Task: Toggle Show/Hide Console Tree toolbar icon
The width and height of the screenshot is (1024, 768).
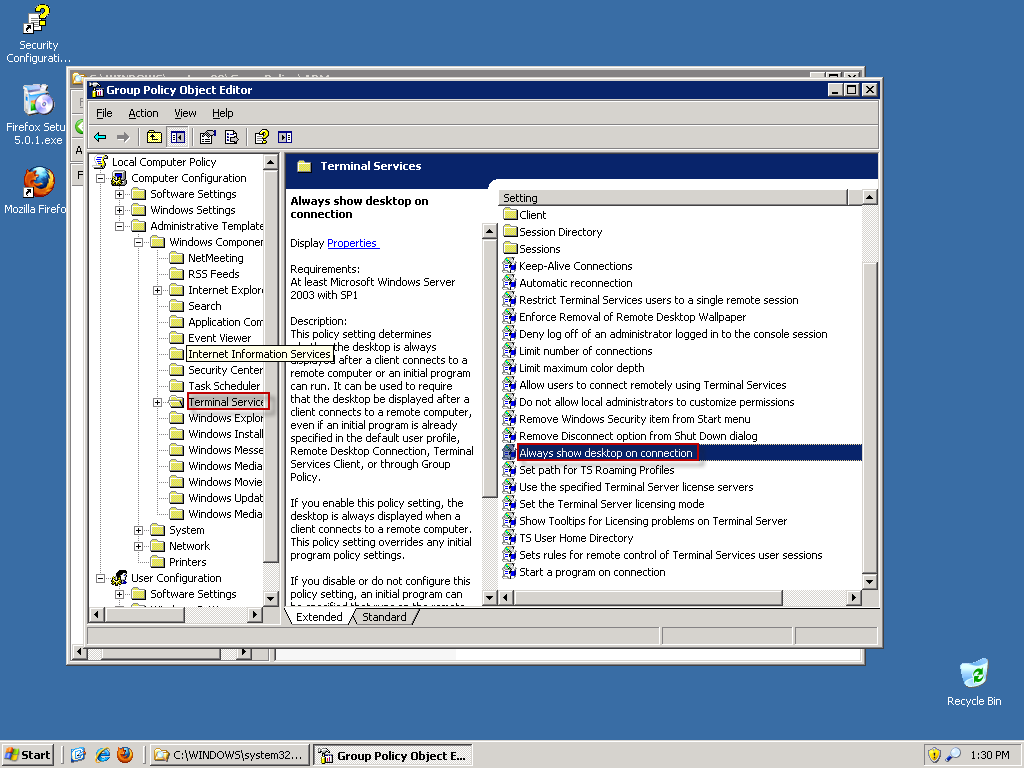Action: pyautogui.click(x=178, y=137)
